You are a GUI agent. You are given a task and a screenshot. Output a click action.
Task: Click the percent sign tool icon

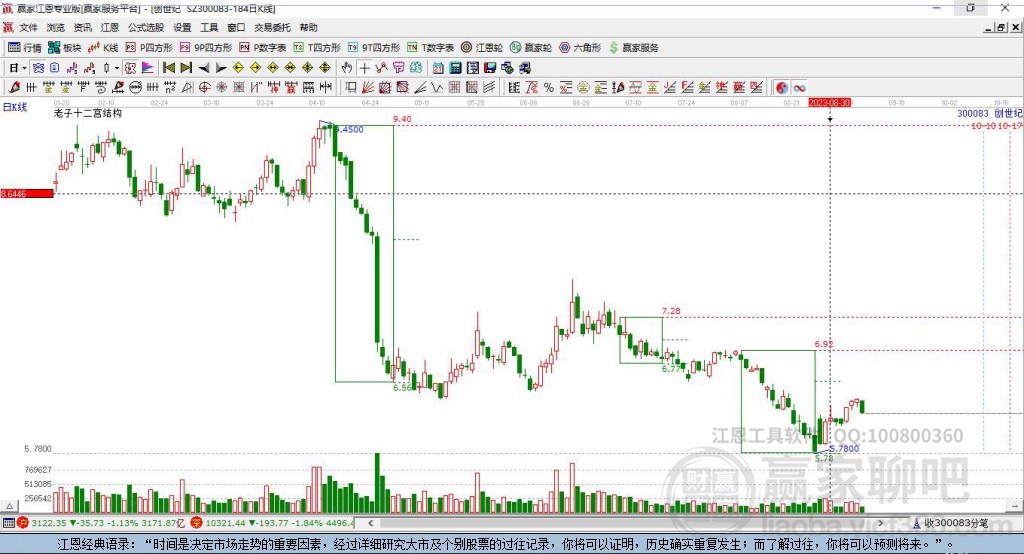point(549,88)
